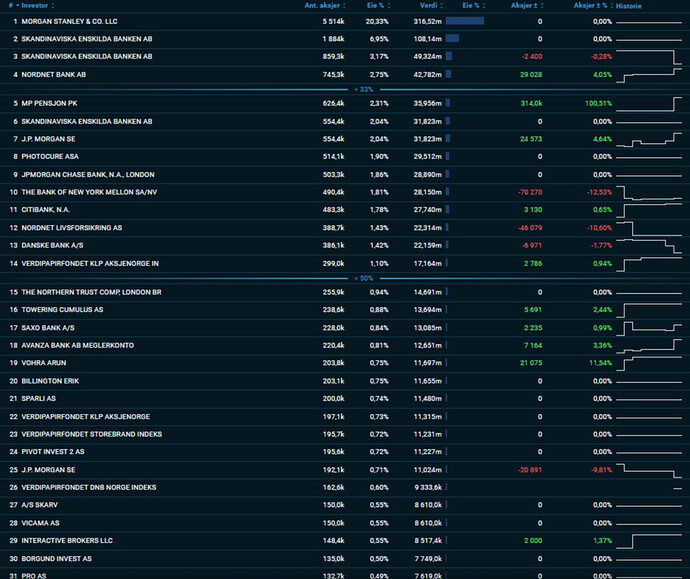This screenshot has height=579, width=690.
Task: Open Morgan Stanley & Co. LLC investor row
Action: pos(345,21)
